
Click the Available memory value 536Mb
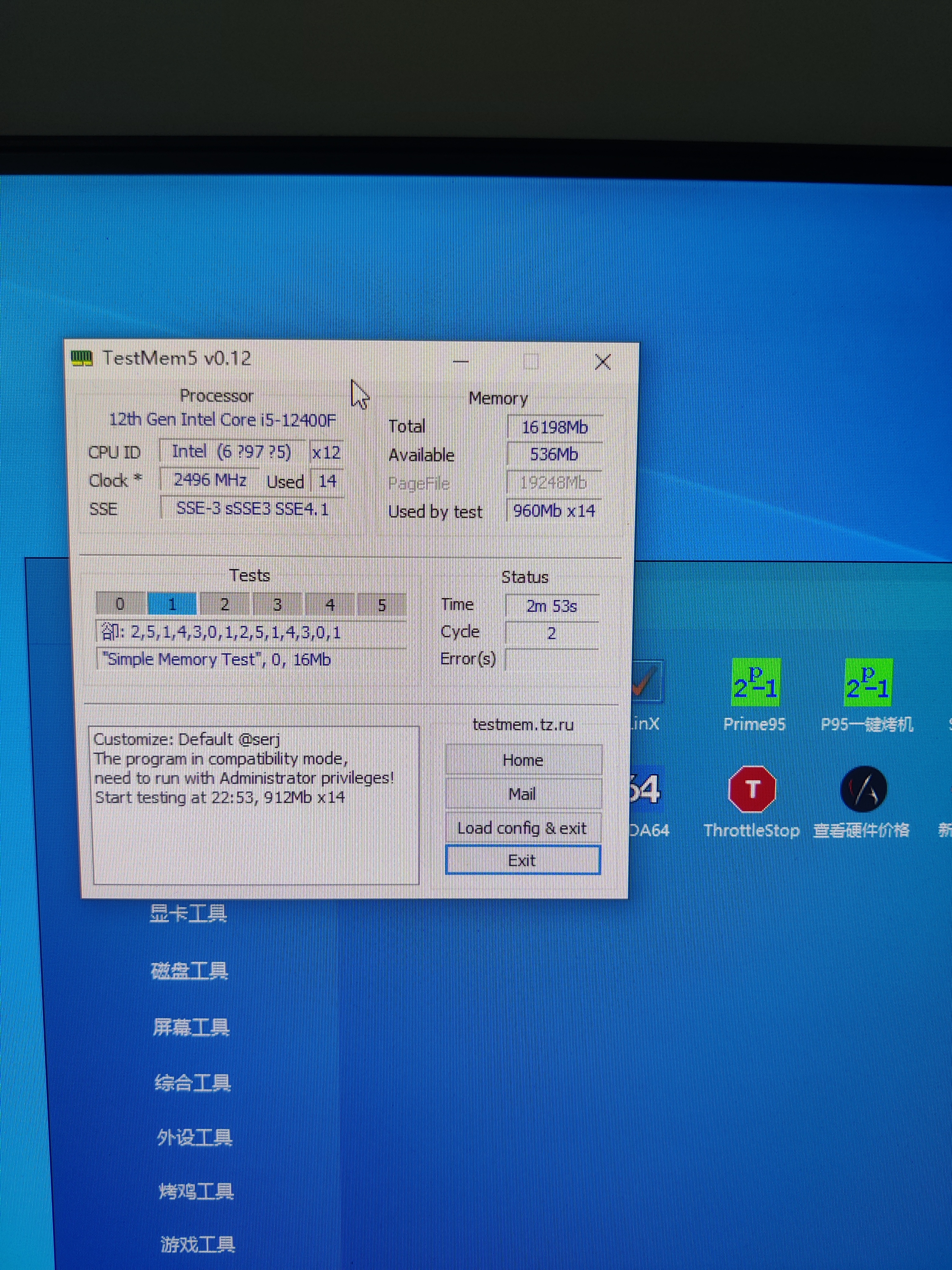tap(554, 455)
